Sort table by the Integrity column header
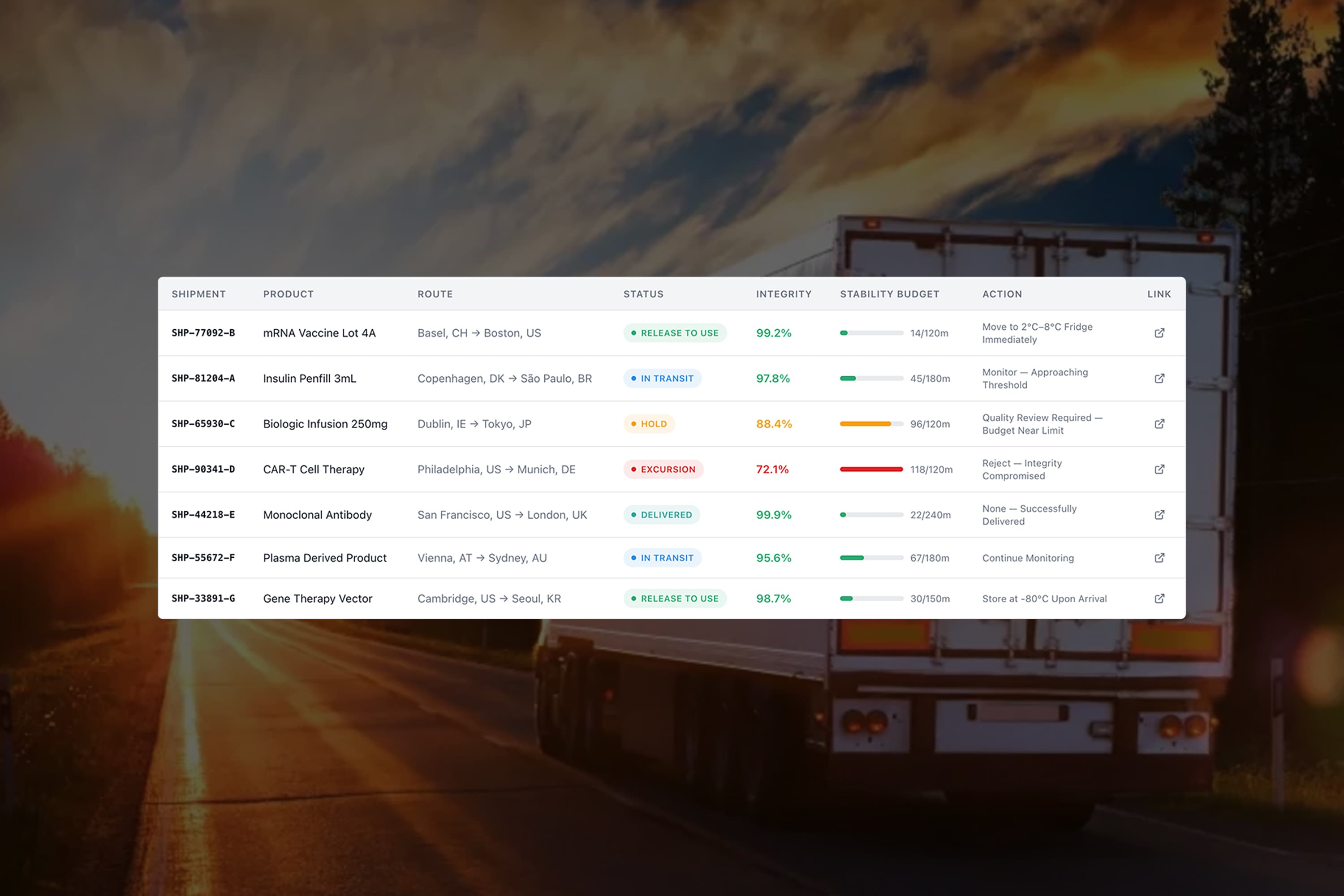Viewport: 1344px width, 896px height. [784, 294]
